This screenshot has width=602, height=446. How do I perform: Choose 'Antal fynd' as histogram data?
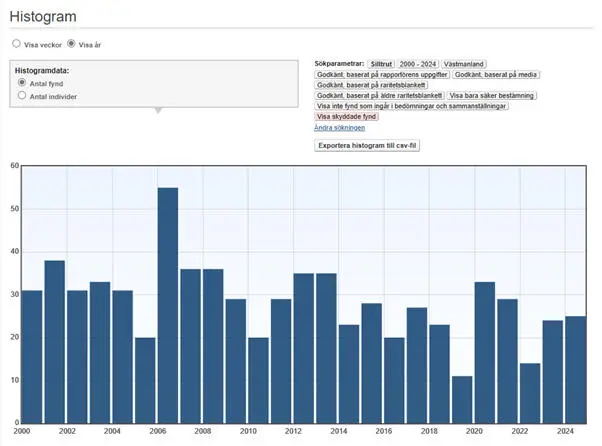24,83
